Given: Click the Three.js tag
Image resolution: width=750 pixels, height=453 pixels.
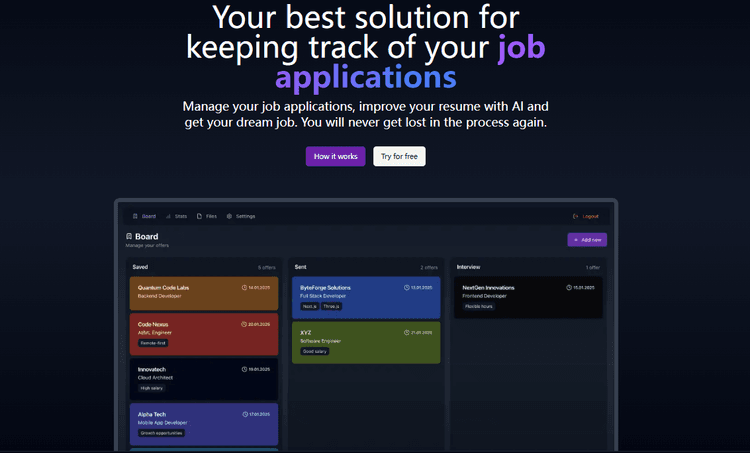Looking at the screenshot, I should [331, 306].
